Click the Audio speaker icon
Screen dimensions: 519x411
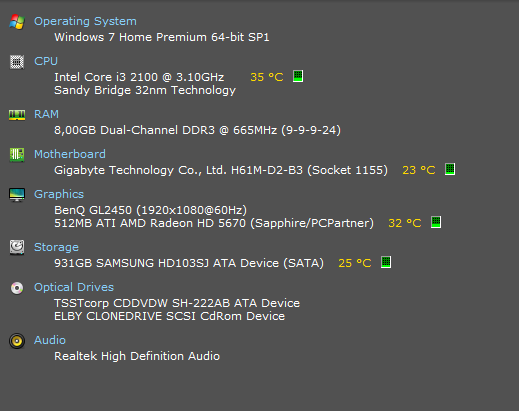[17, 341]
